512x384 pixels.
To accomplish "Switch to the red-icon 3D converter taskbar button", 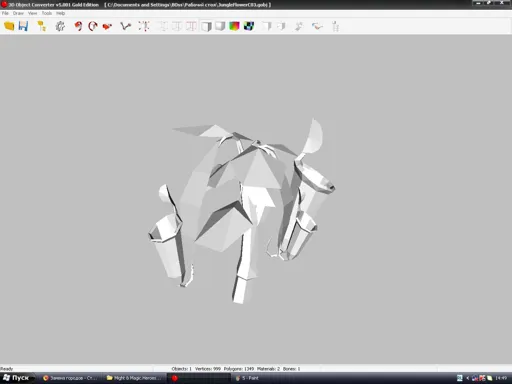I will click(199, 378).
